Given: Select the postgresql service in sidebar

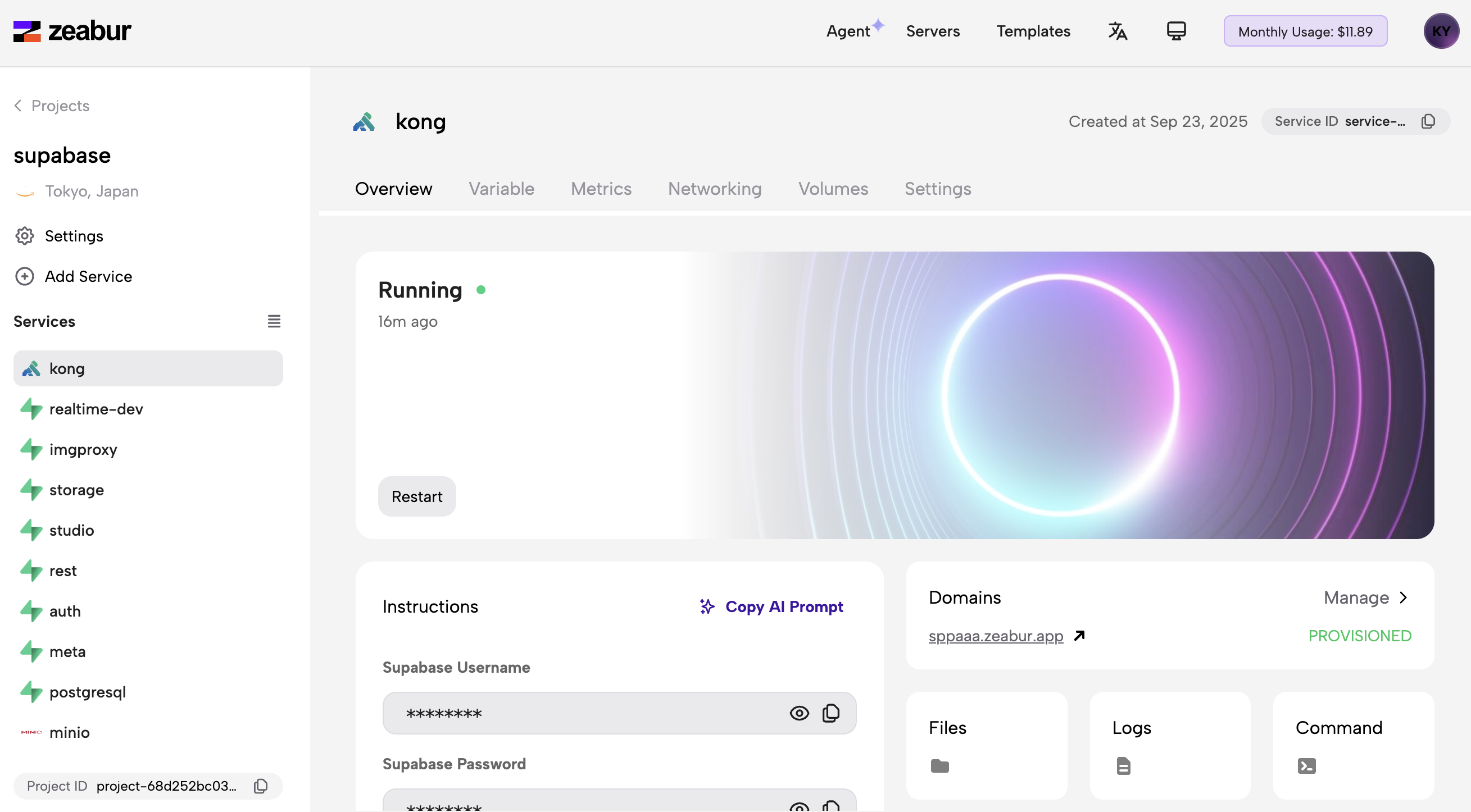Looking at the screenshot, I should click(87, 692).
